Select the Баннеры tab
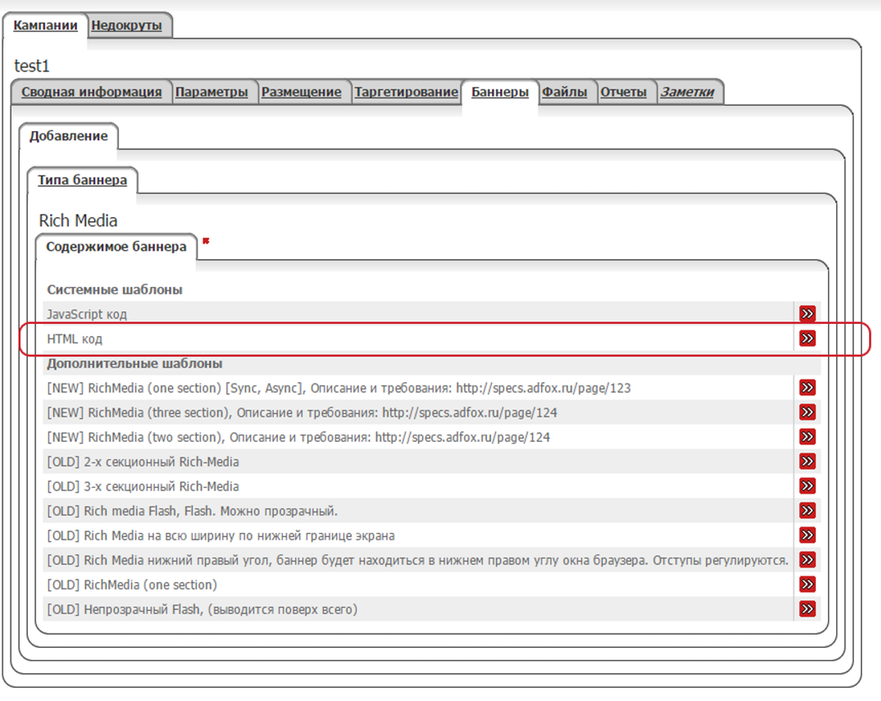The height and width of the screenshot is (701, 881). click(500, 92)
